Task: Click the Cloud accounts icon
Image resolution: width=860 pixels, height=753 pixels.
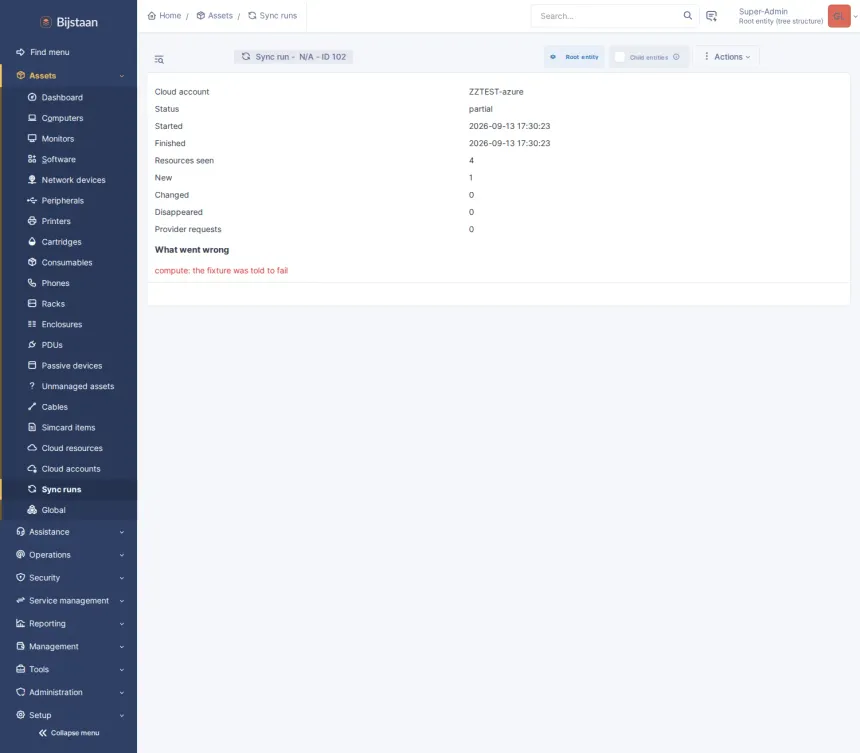Action: point(32,468)
